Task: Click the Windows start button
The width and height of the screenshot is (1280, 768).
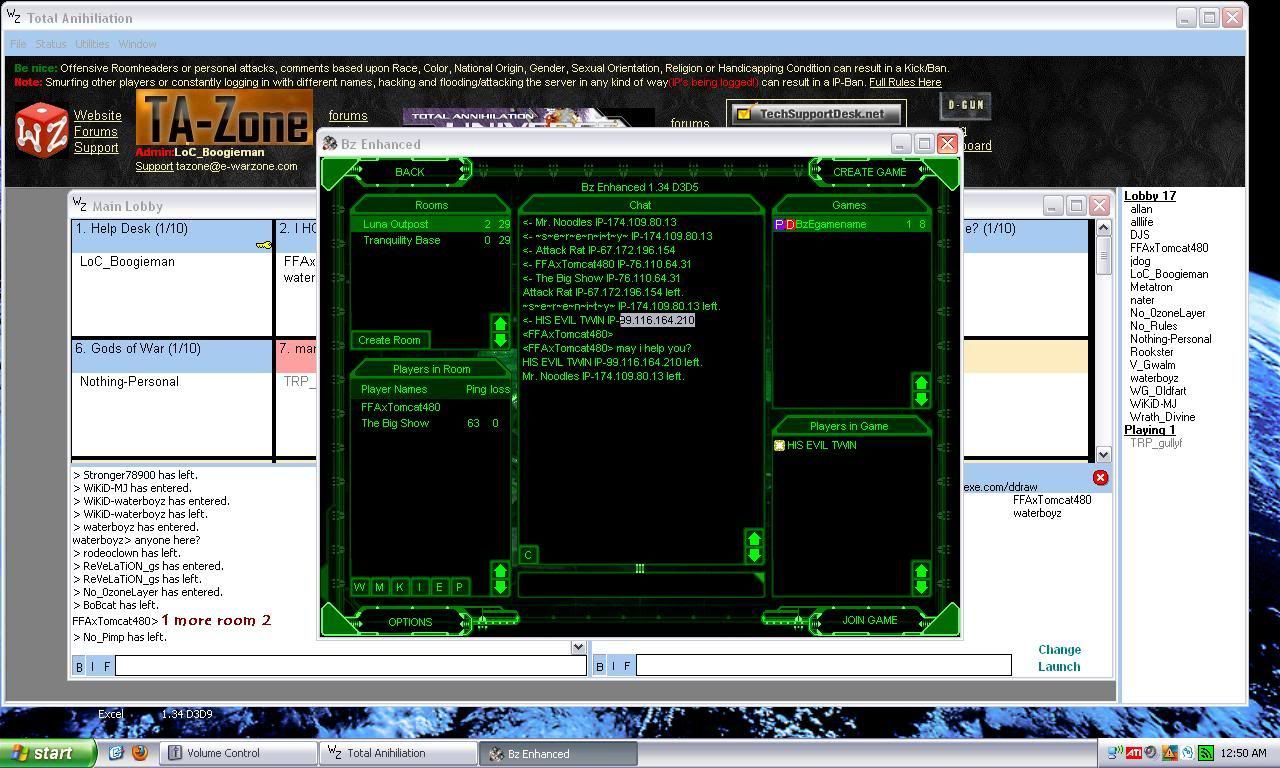Action: [48, 753]
